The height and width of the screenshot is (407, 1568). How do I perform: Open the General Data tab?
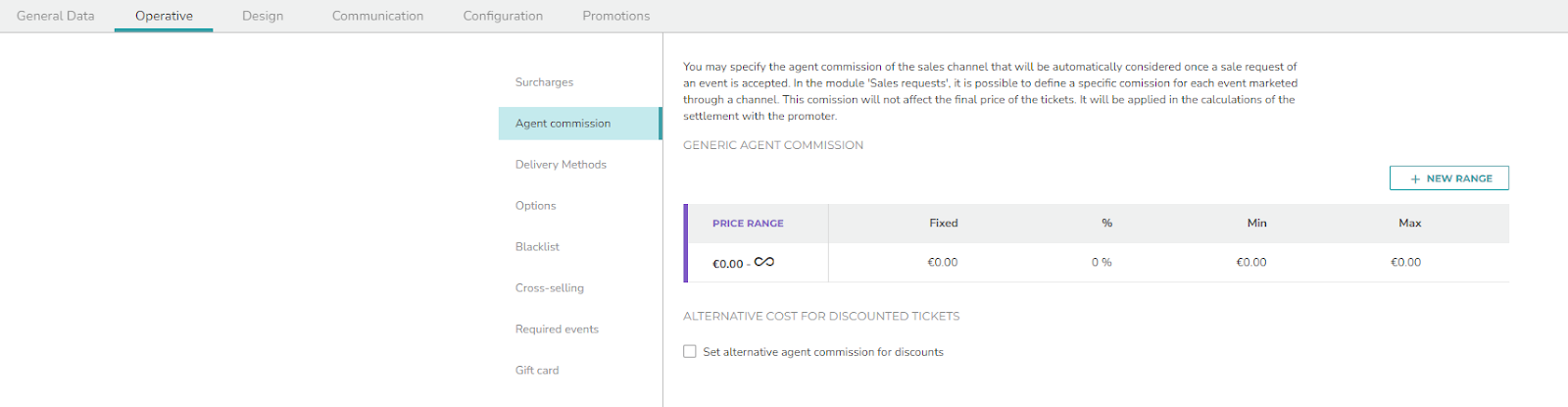(x=56, y=16)
